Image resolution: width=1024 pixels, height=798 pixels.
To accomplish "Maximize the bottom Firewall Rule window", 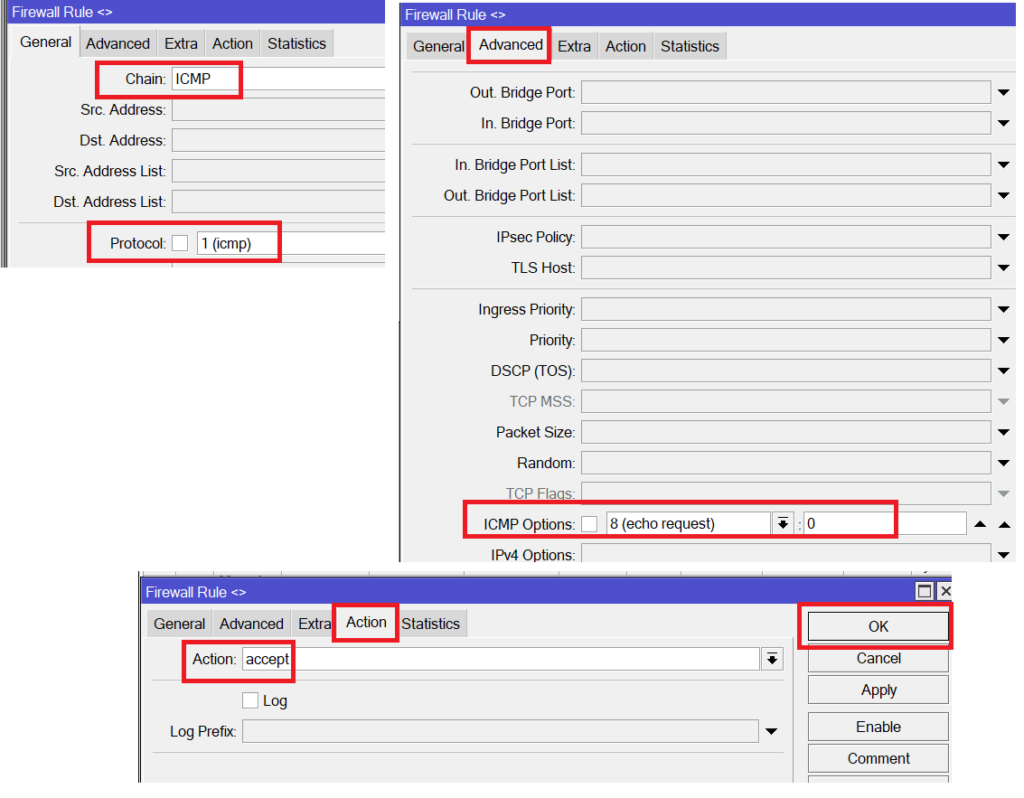I will (924, 591).
